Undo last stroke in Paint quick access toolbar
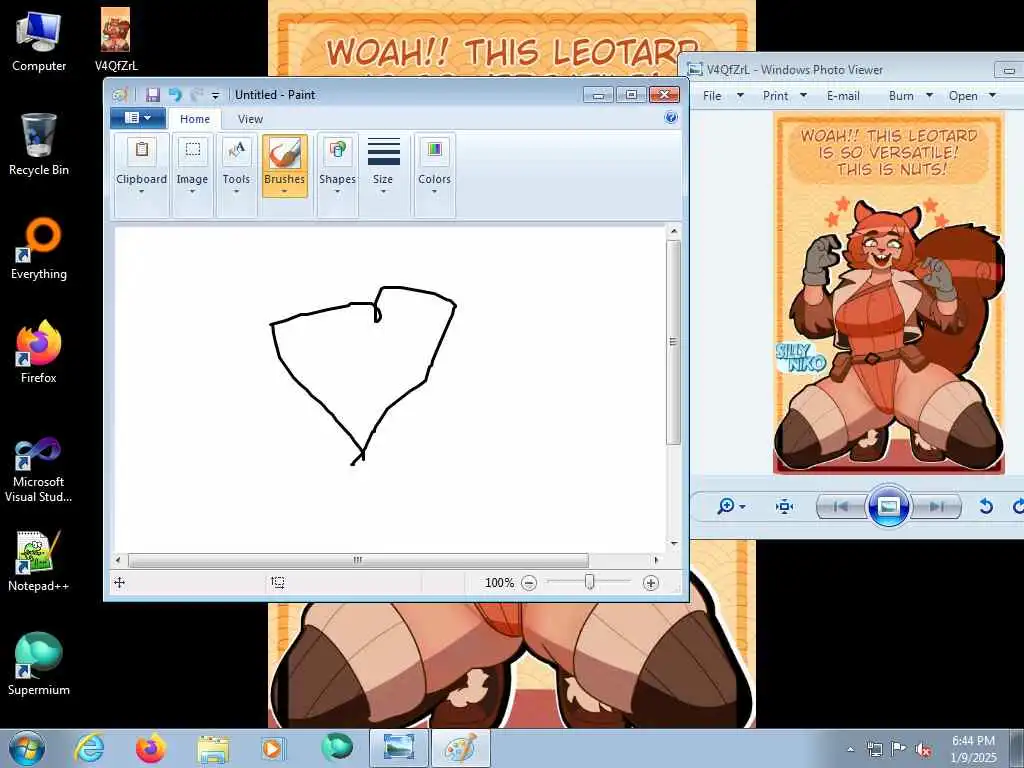The width and height of the screenshot is (1024, 768). (x=175, y=95)
